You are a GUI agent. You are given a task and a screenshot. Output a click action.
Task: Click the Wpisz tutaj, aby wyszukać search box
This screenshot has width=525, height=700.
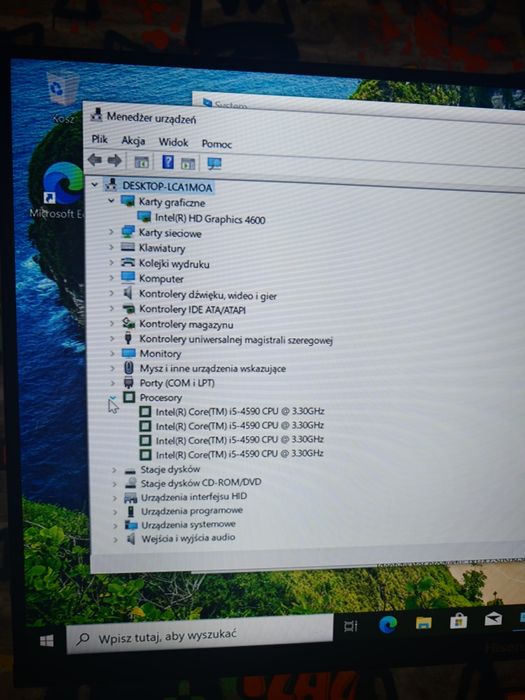tap(200, 634)
